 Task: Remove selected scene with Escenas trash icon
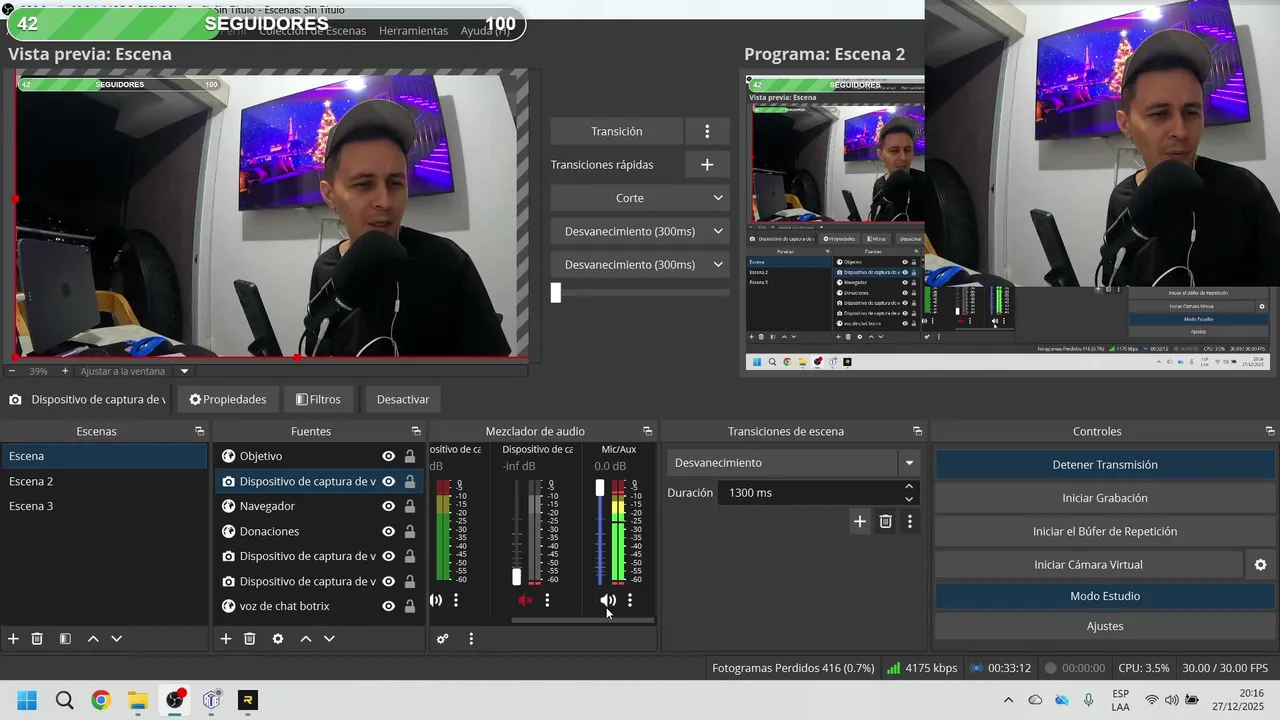(x=37, y=639)
